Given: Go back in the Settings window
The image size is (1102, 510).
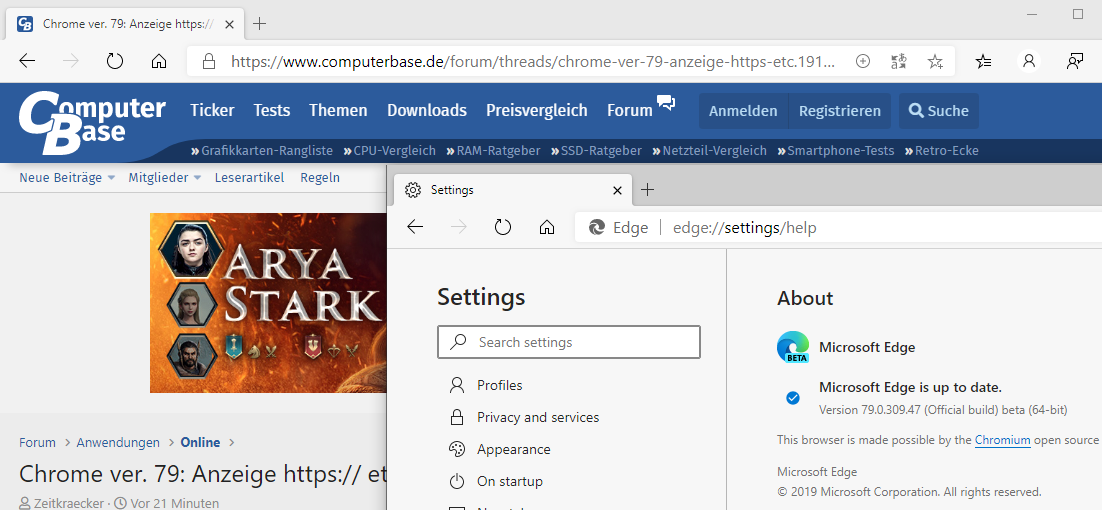Looking at the screenshot, I should (415, 227).
